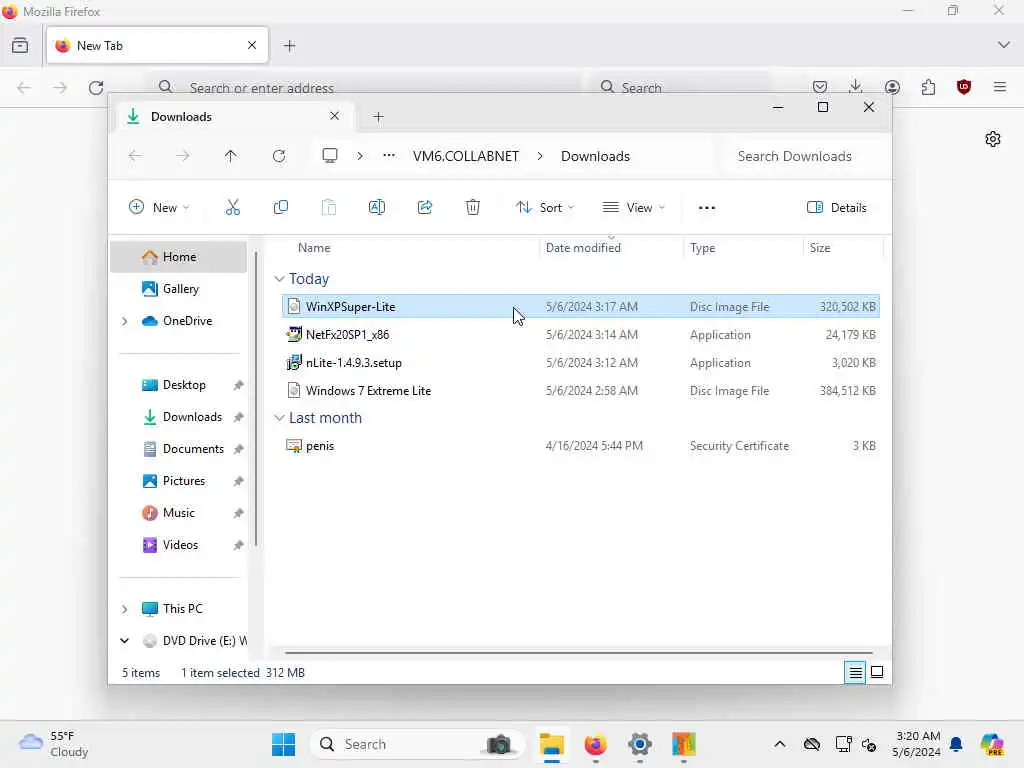Screen dimensions: 1024x768
Task: Open a new Firefox tab with plus
Action: pos(290,46)
